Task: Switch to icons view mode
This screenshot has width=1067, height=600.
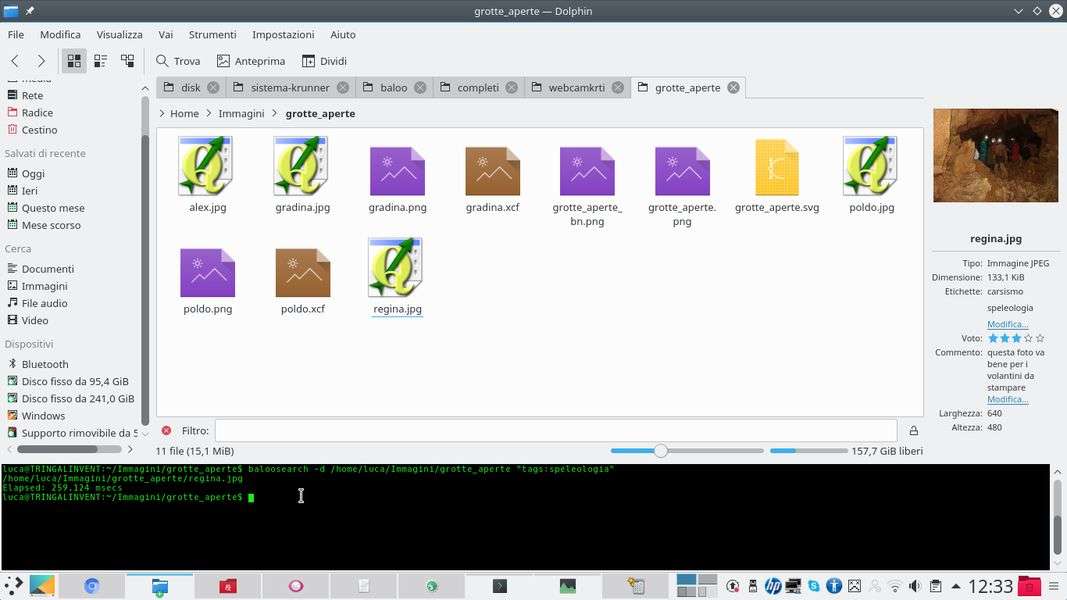Action: (x=74, y=61)
